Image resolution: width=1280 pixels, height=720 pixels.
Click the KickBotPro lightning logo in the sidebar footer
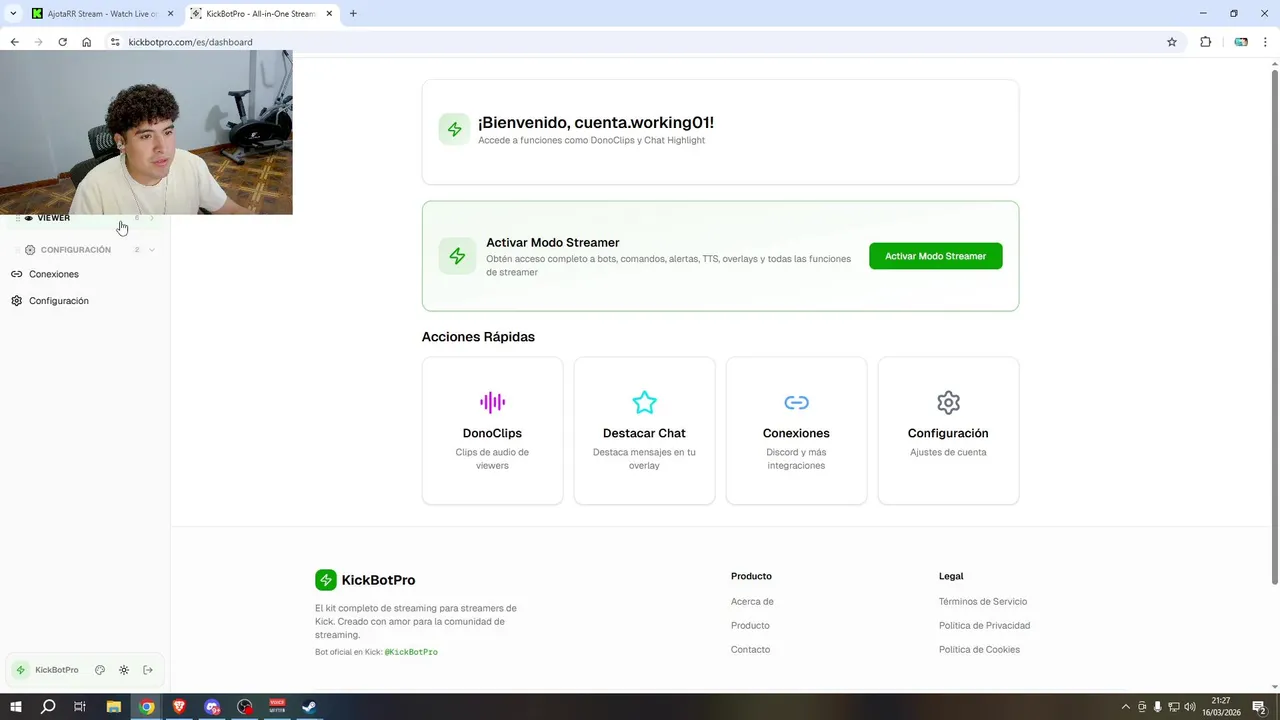point(20,670)
